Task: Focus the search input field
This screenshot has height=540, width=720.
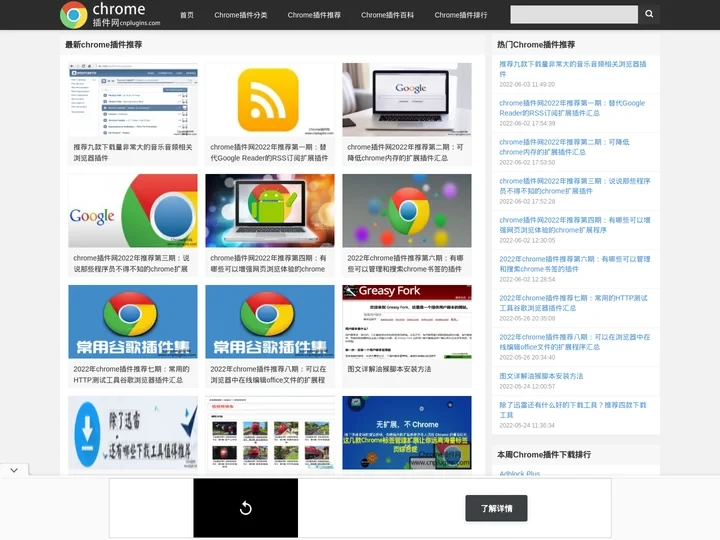Action: (x=574, y=14)
